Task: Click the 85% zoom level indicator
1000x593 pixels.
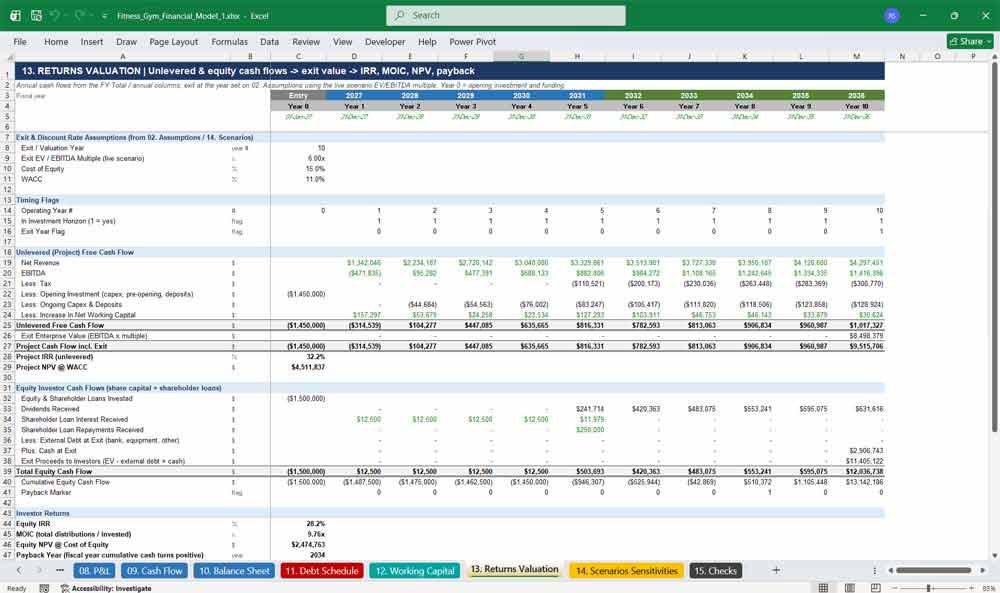Action: tap(989, 588)
